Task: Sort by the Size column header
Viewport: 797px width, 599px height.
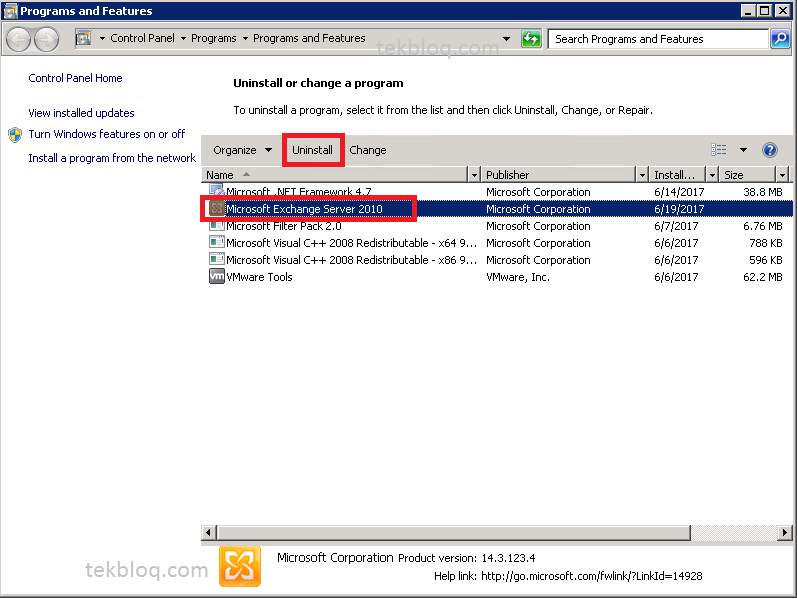Action: 747,175
